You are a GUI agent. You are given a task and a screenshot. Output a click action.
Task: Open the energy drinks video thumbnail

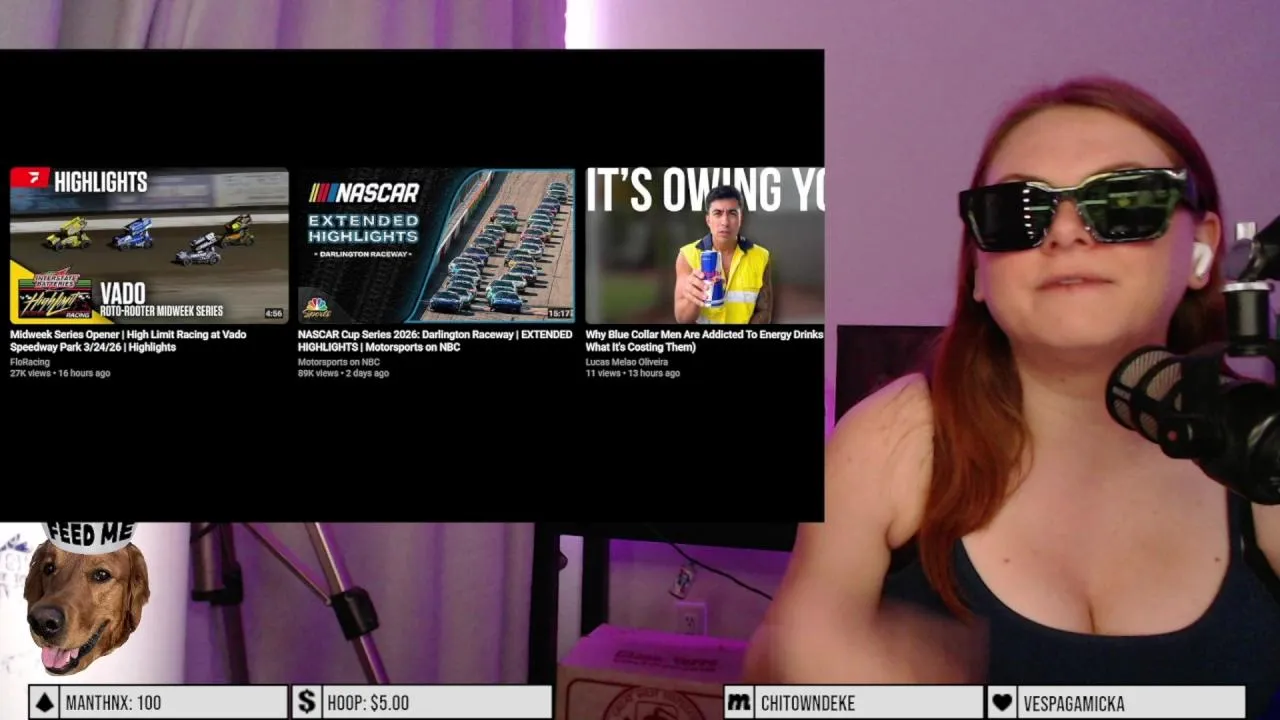point(704,245)
